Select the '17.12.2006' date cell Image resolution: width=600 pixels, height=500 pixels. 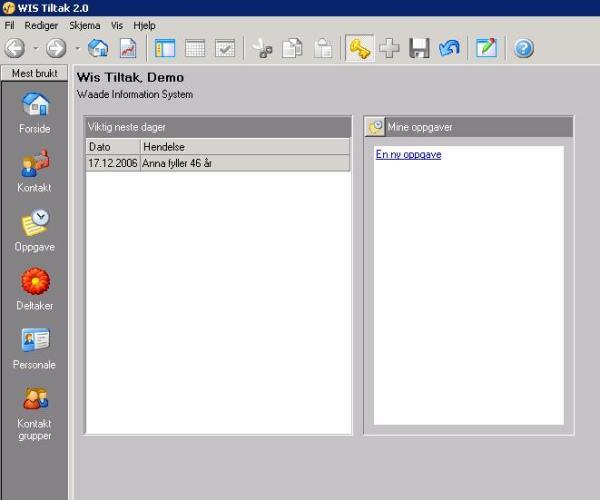[113, 163]
